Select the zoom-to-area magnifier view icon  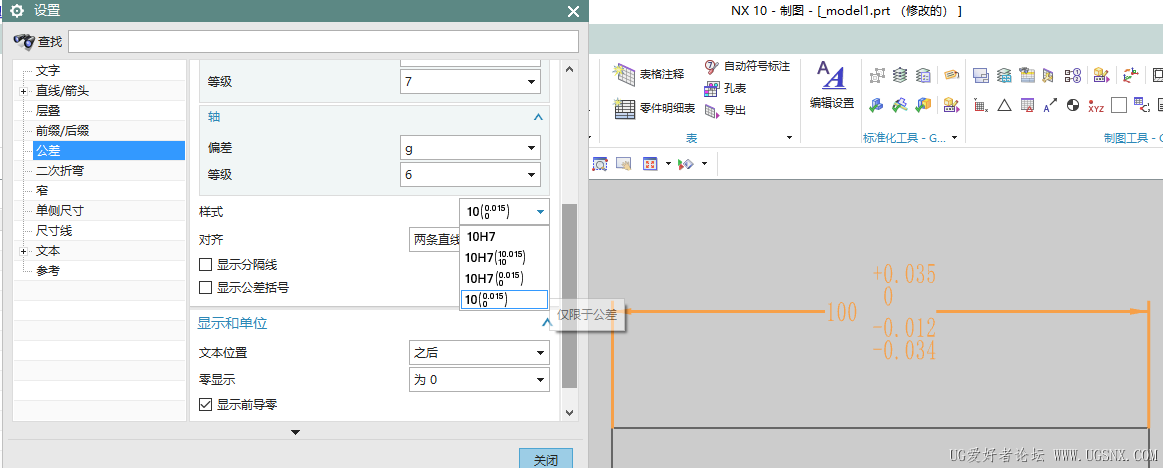600,163
